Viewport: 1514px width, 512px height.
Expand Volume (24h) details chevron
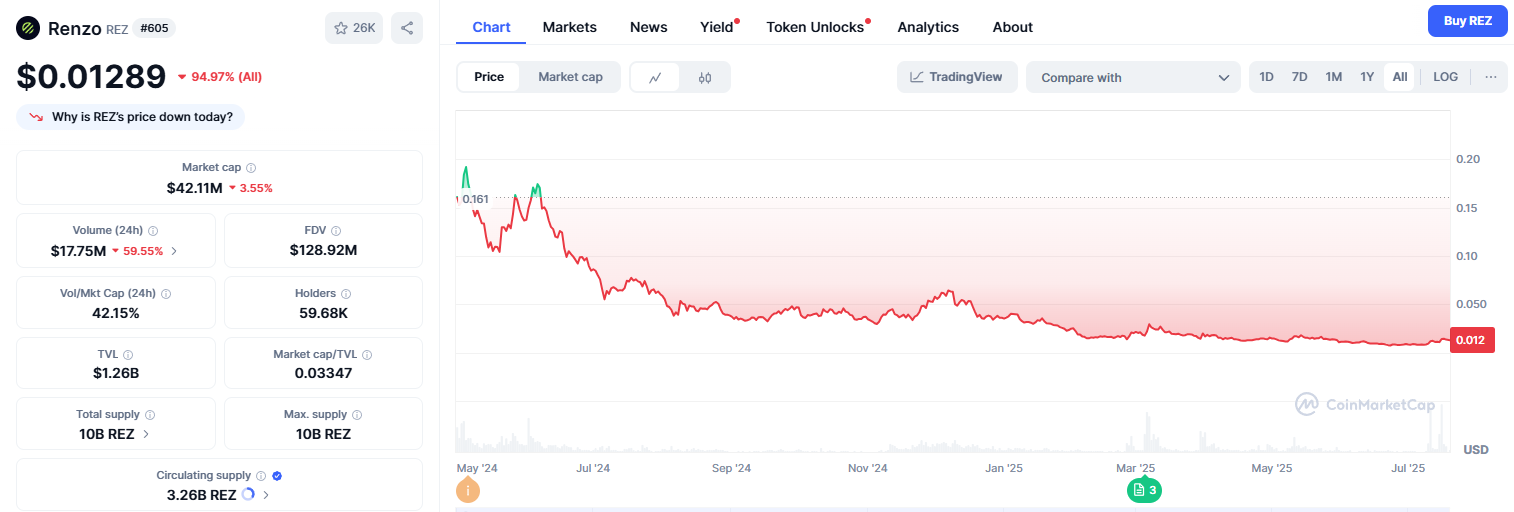pos(174,251)
